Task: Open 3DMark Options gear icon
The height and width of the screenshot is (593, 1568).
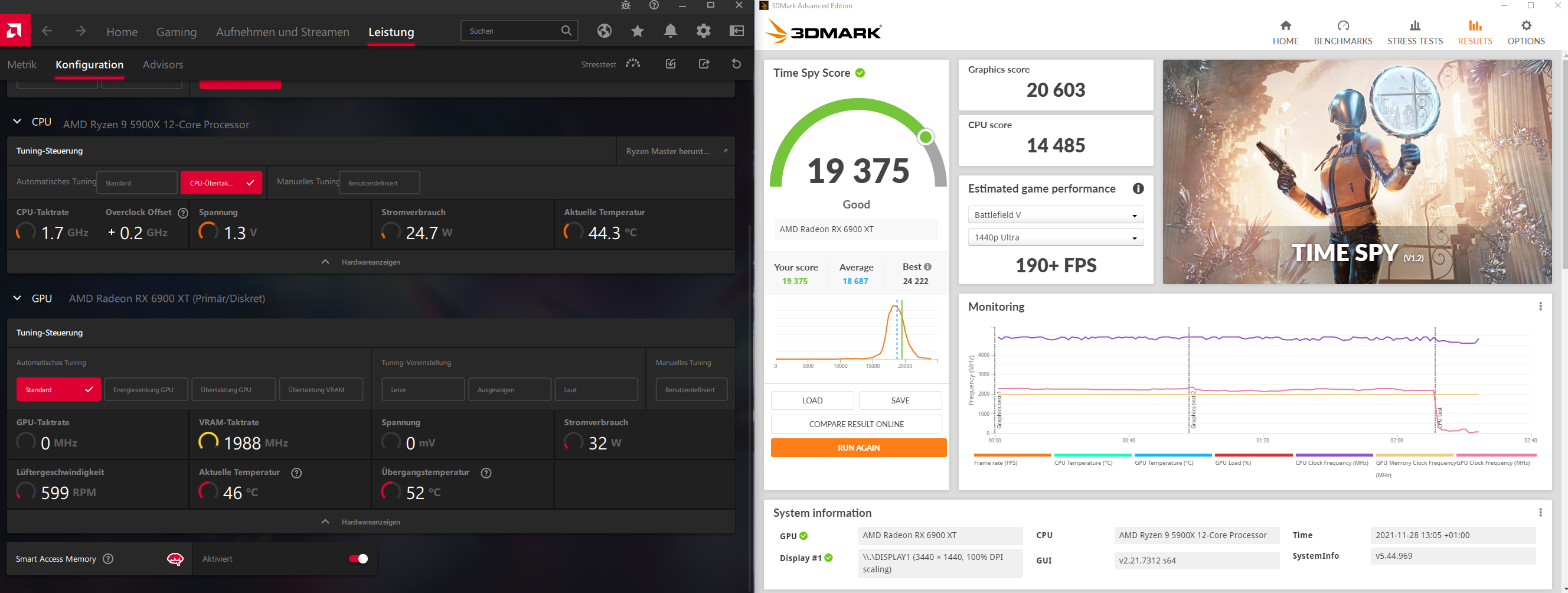Action: 1526,25
